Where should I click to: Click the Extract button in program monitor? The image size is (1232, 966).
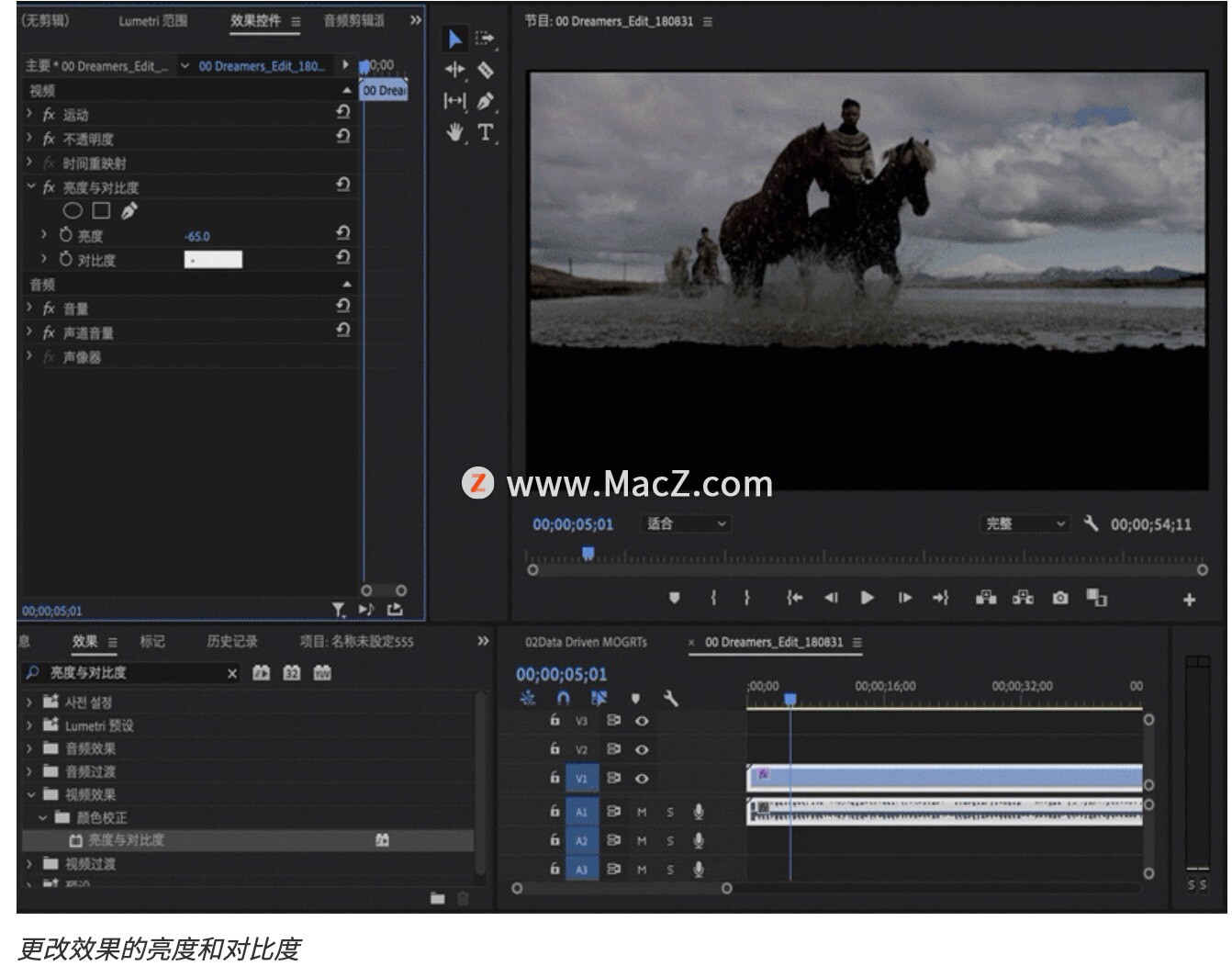pos(1023,598)
